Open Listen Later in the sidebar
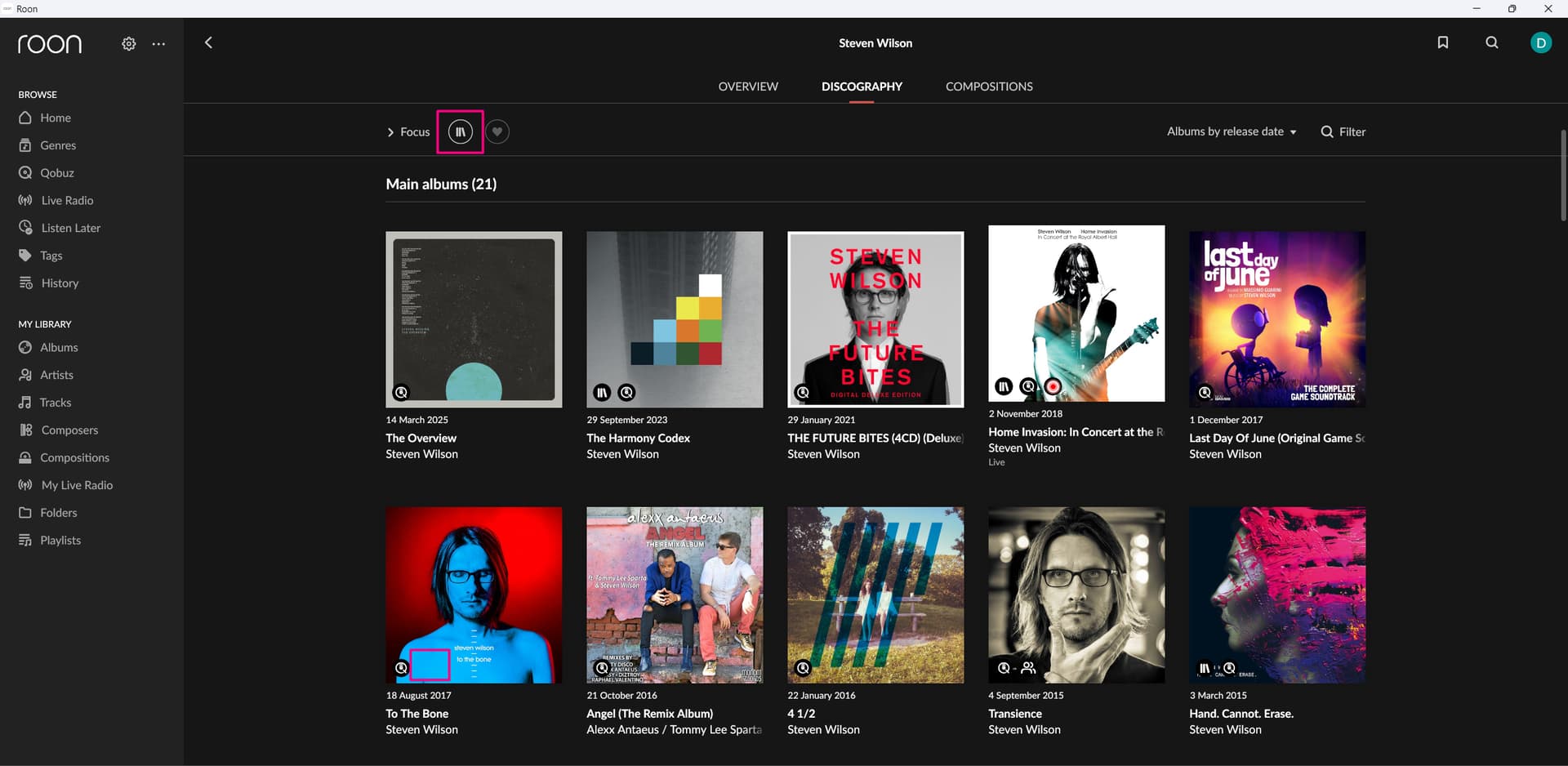 coord(70,228)
